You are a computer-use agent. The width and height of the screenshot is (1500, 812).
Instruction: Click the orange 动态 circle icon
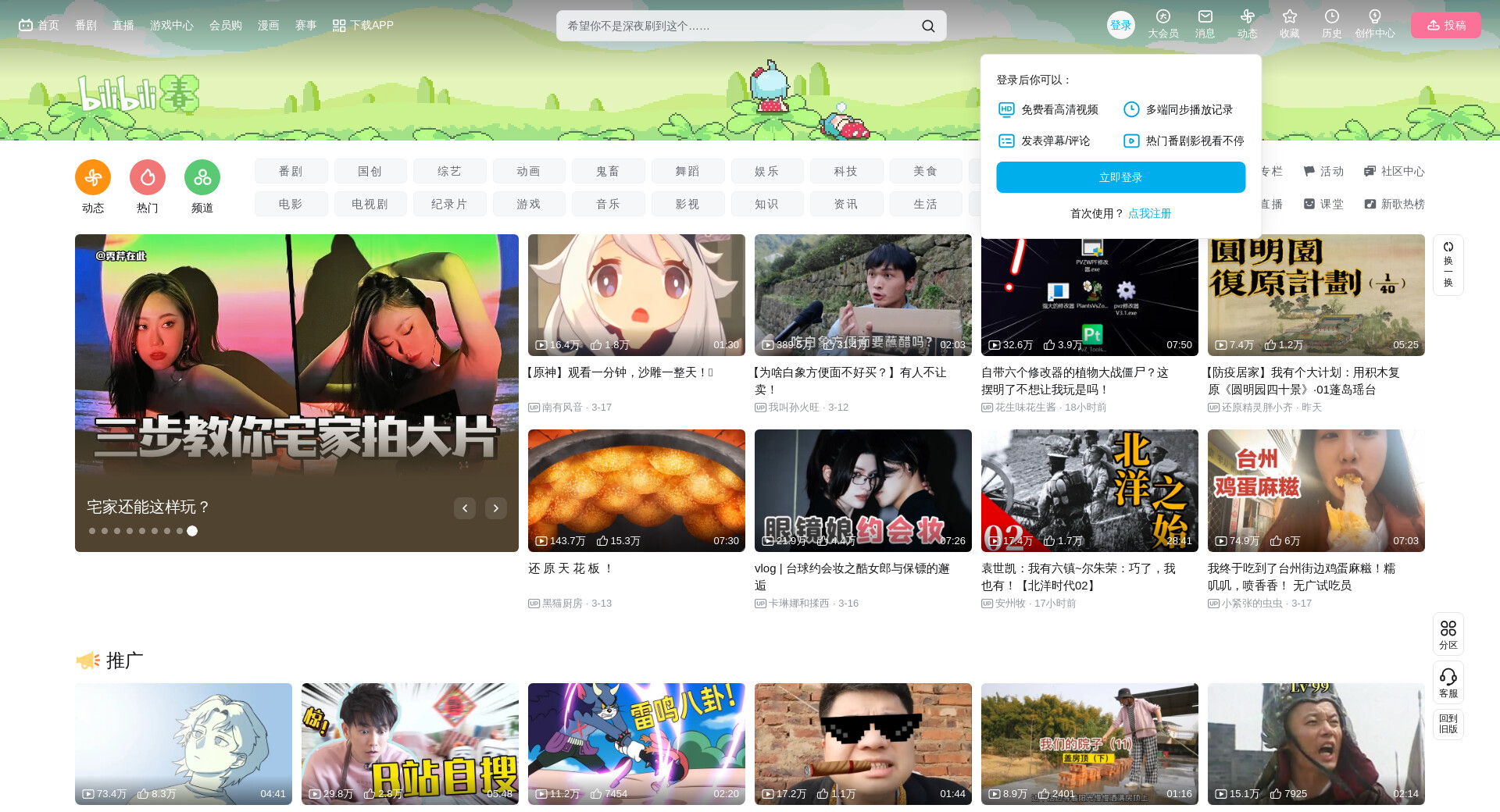click(x=93, y=178)
